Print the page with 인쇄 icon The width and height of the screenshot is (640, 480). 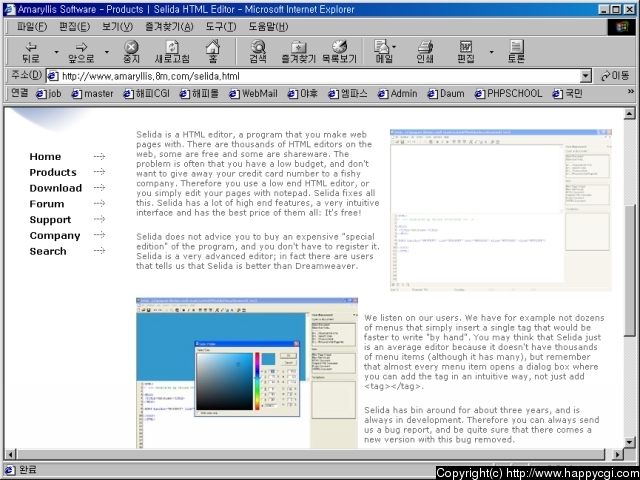[x=425, y=52]
